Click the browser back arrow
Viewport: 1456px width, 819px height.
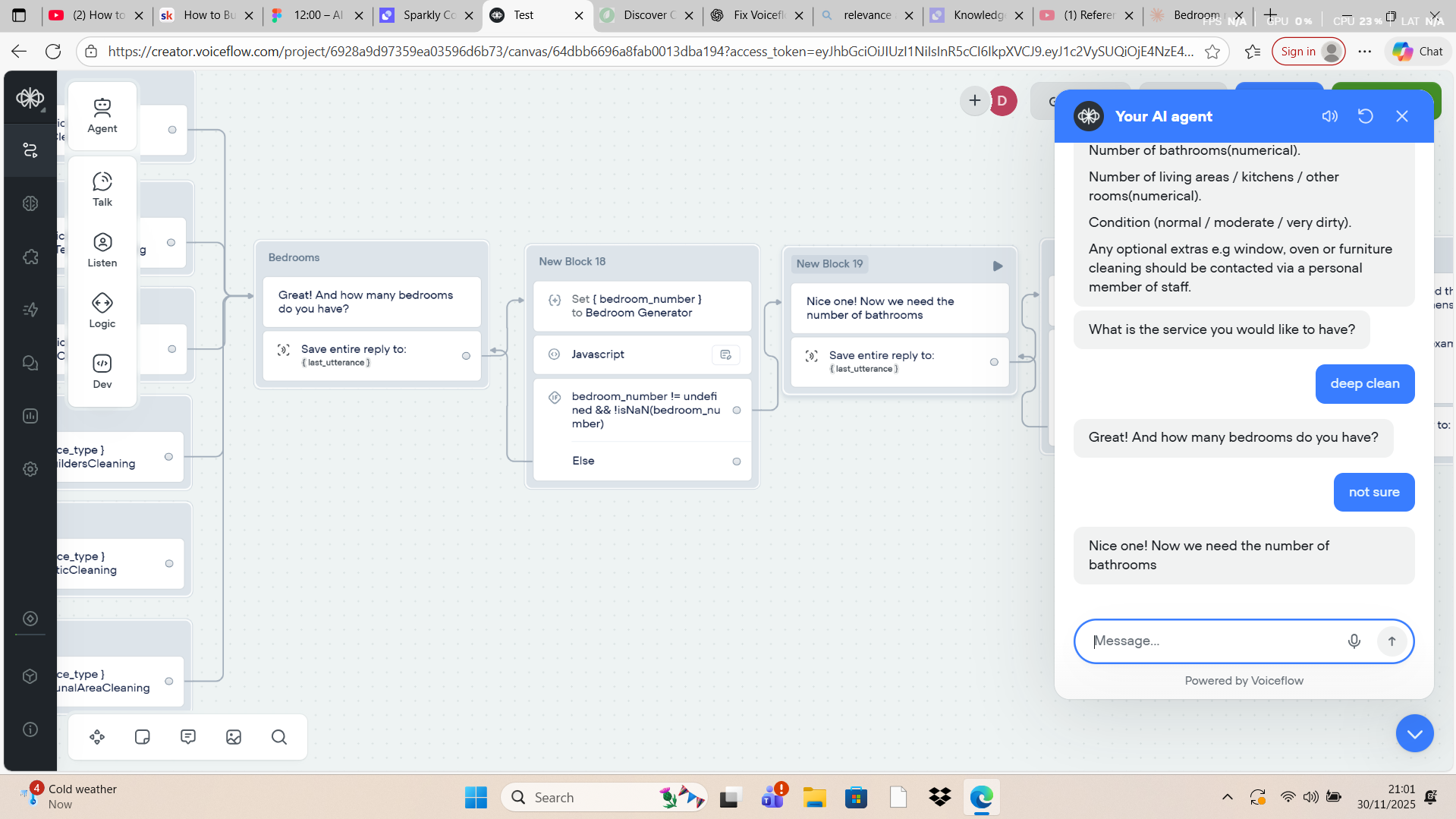point(19,52)
